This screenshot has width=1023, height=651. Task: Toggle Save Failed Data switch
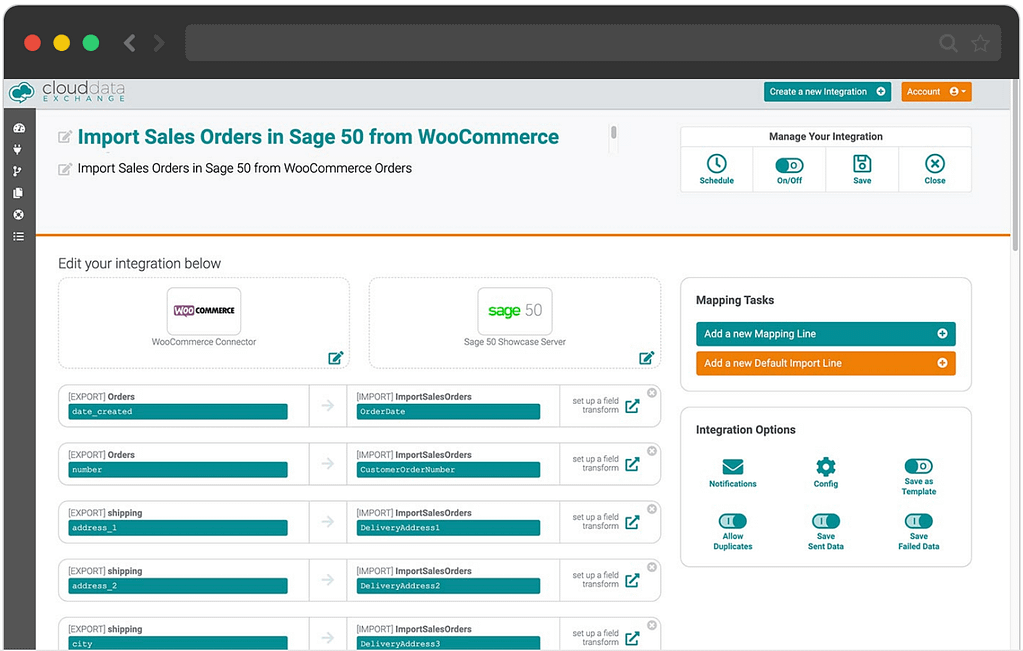918,521
